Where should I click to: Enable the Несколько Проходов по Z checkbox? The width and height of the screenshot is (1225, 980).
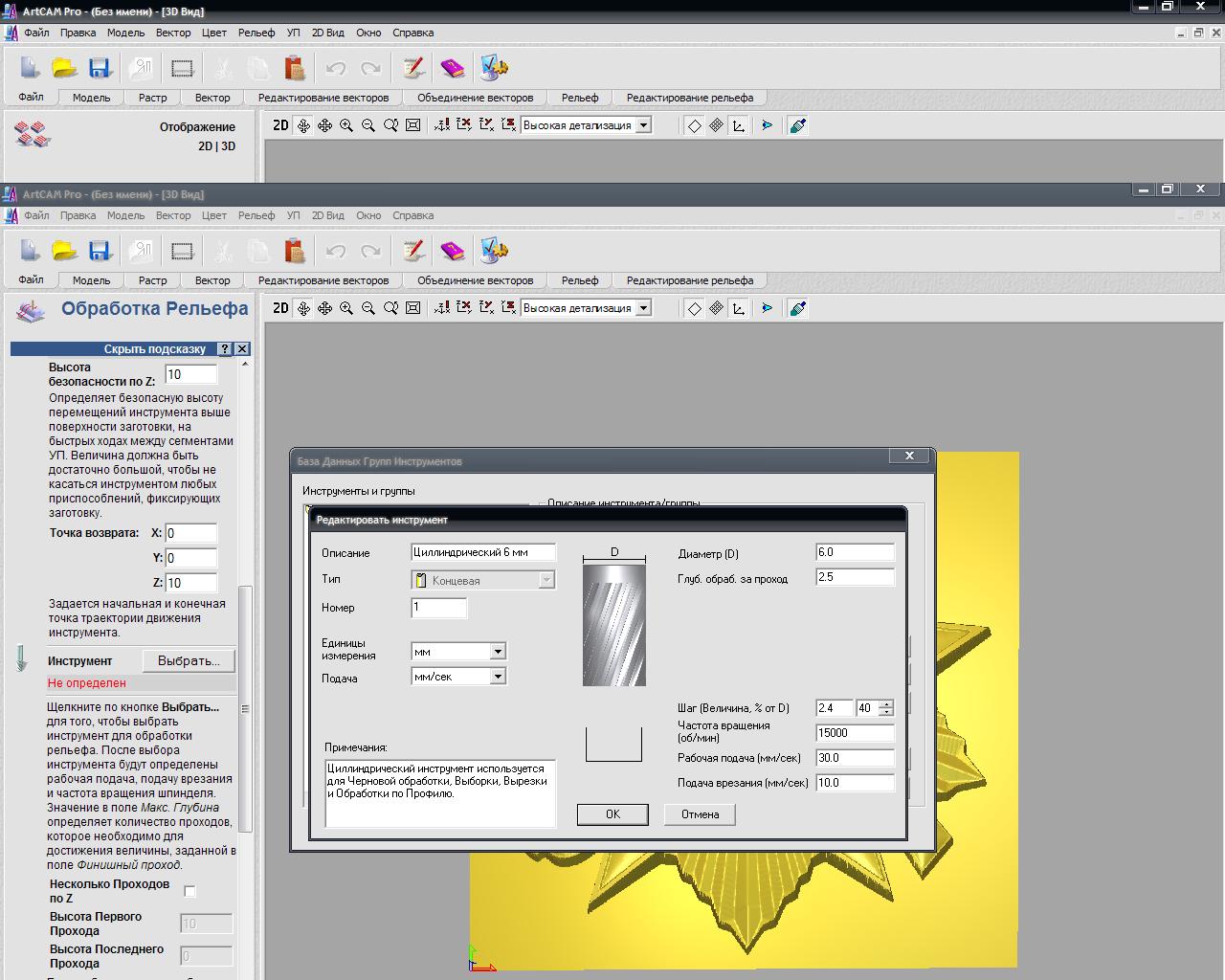pyautogui.click(x=189, y=891)
